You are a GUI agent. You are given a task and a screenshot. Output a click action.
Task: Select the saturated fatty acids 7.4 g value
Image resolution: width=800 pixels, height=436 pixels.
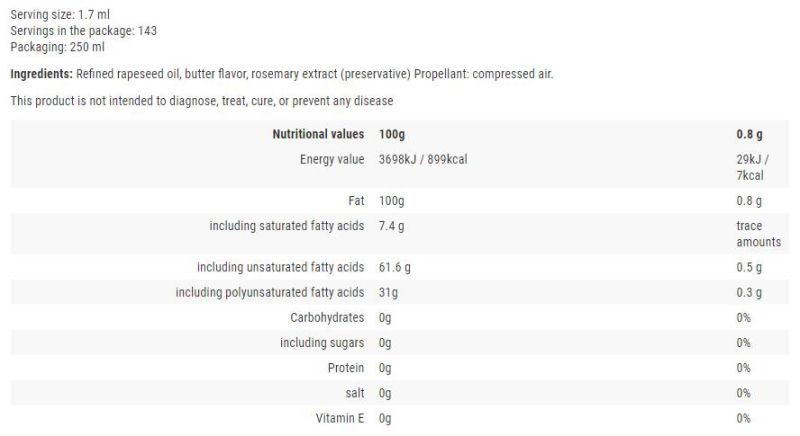tap(391, 226)
